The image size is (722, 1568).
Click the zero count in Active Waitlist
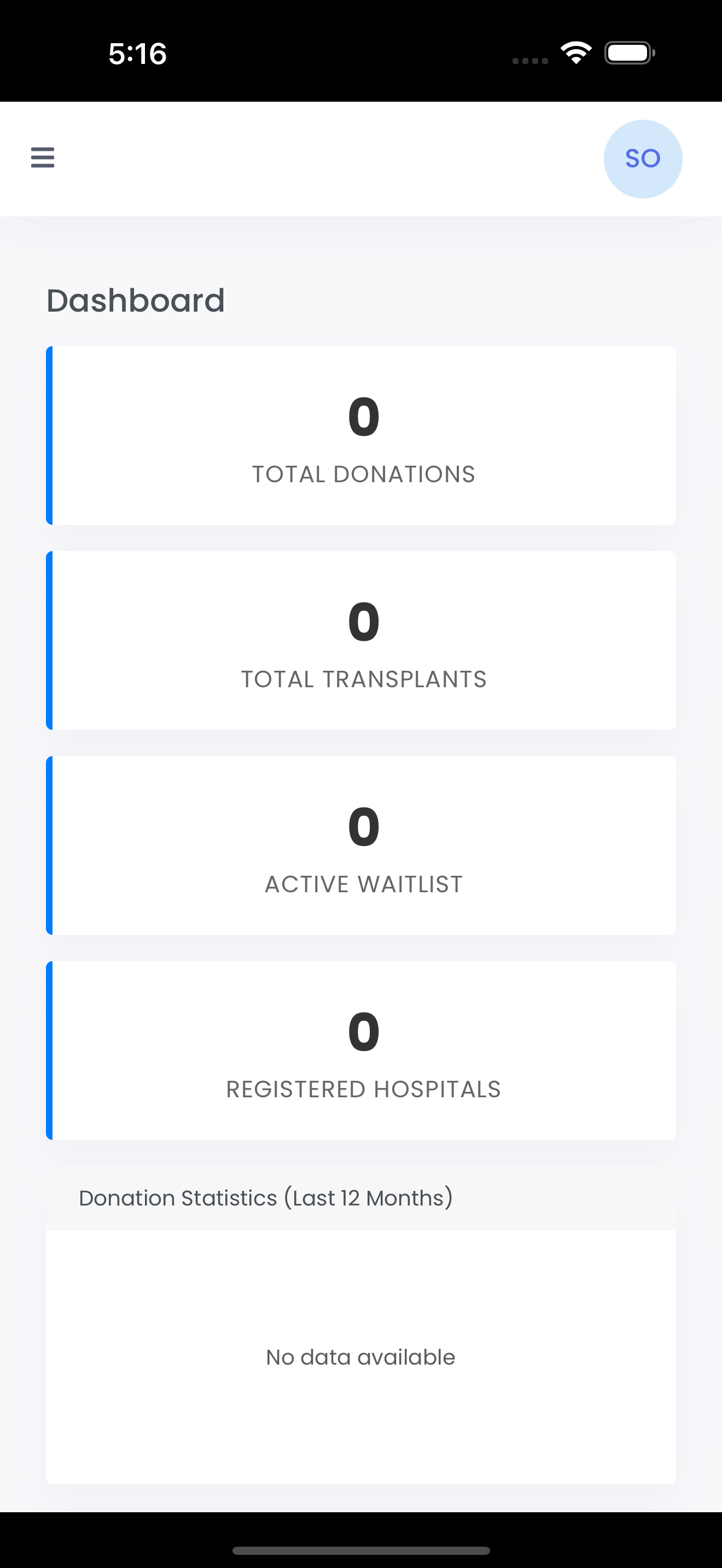(363, 827)
